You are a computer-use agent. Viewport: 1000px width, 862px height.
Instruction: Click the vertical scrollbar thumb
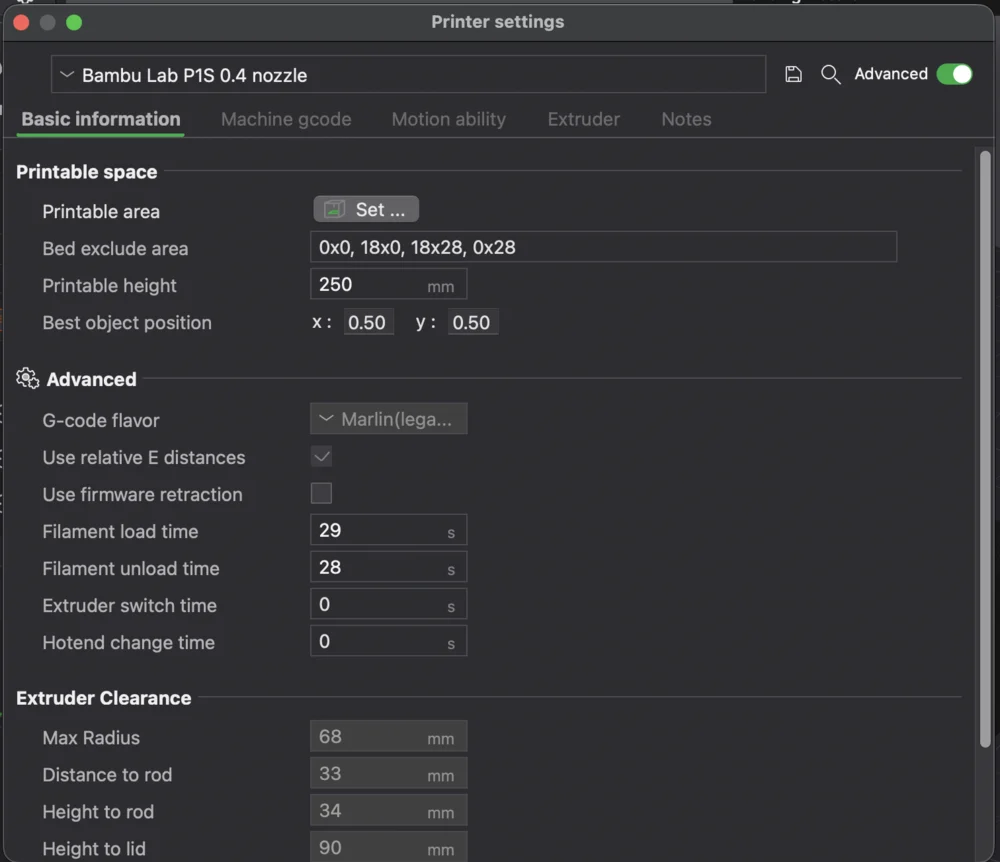(x=985, y=449)
